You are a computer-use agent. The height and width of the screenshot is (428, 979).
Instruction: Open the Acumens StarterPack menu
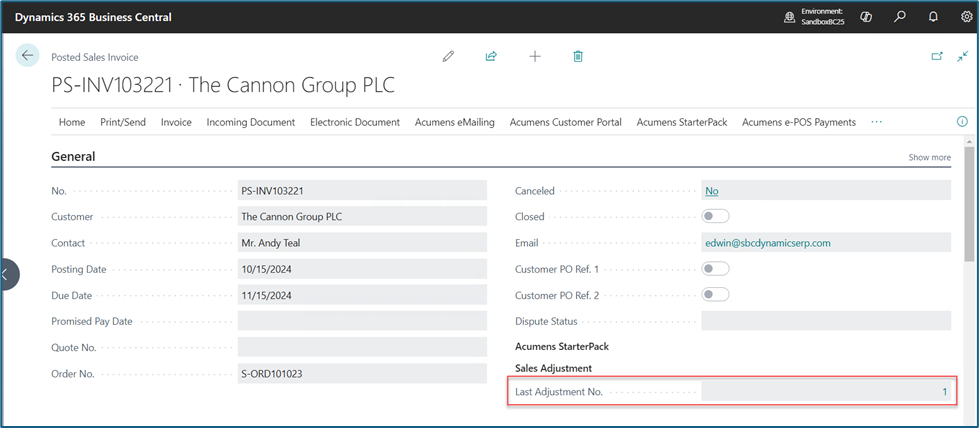pos(682,122)
